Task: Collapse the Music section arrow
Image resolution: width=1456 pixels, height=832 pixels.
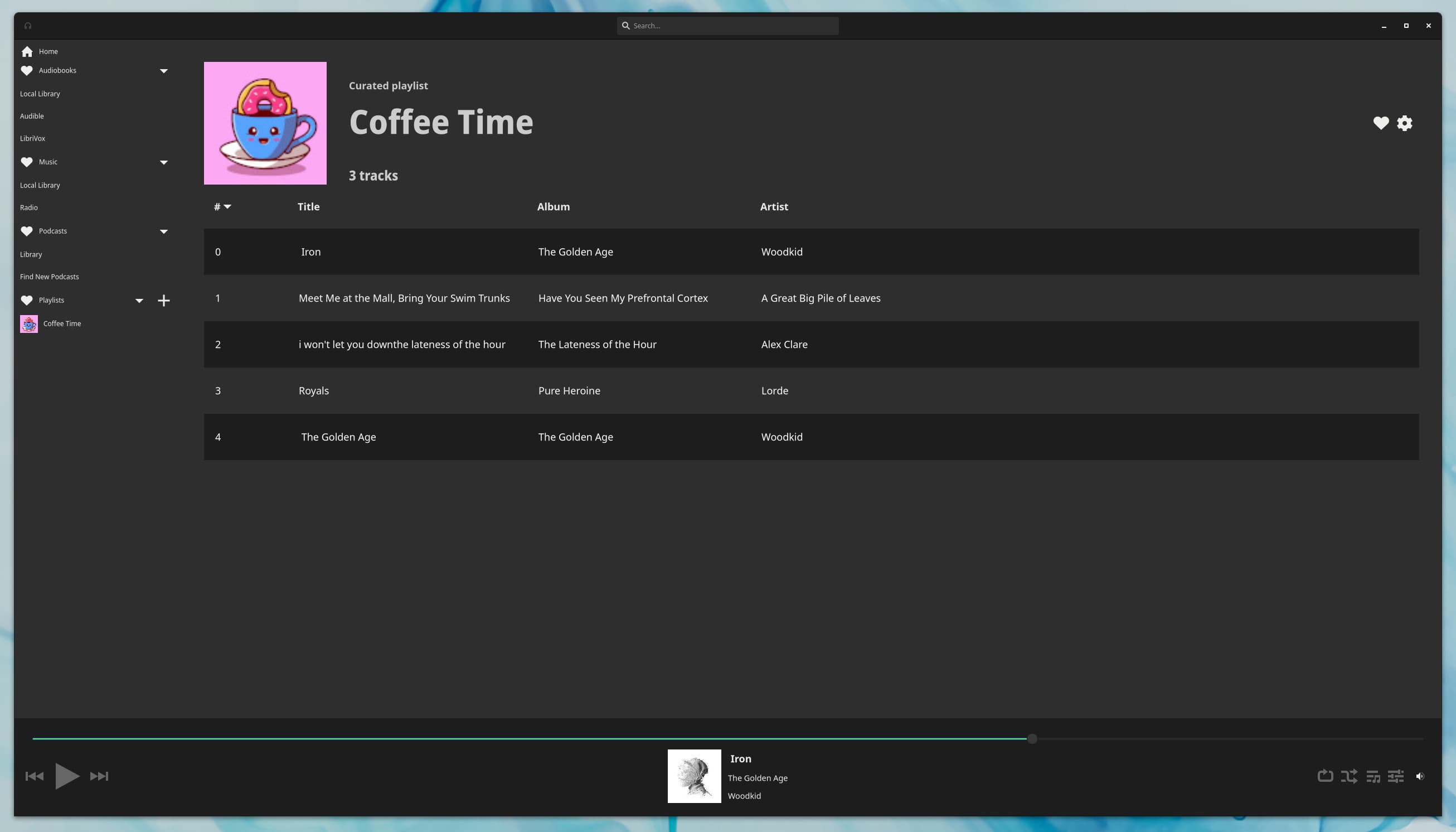Action: tap(163, 162)
